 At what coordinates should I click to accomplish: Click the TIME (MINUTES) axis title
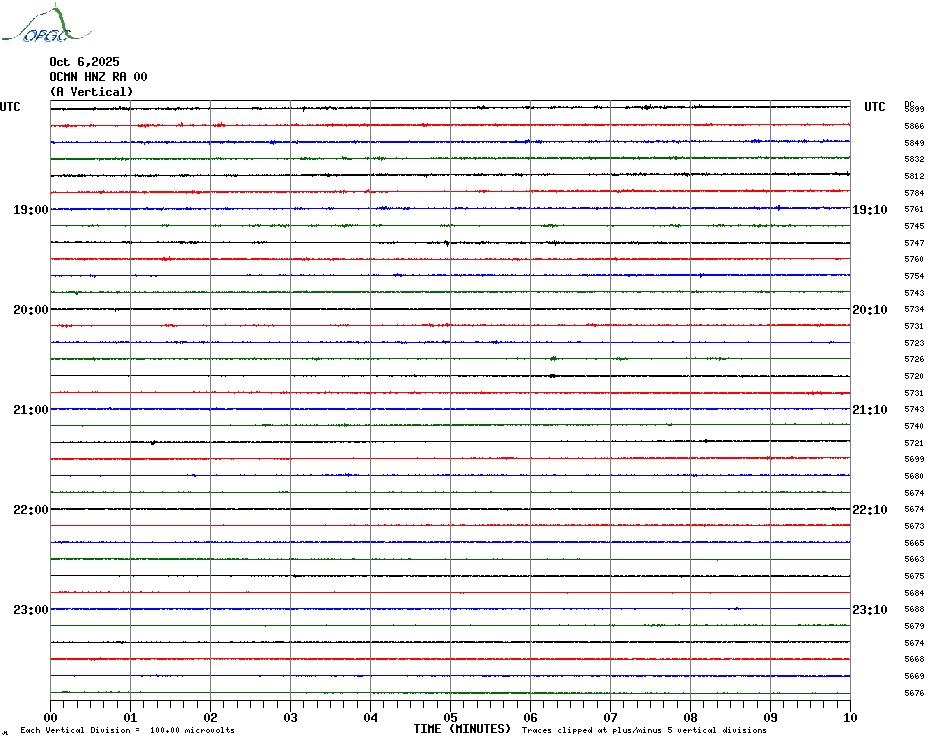pos(462,729)
